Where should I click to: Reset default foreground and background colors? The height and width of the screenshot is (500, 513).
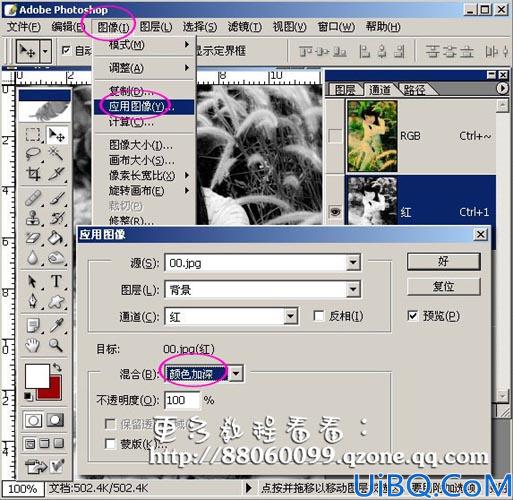pyautogui.click(x=29, y=396)
